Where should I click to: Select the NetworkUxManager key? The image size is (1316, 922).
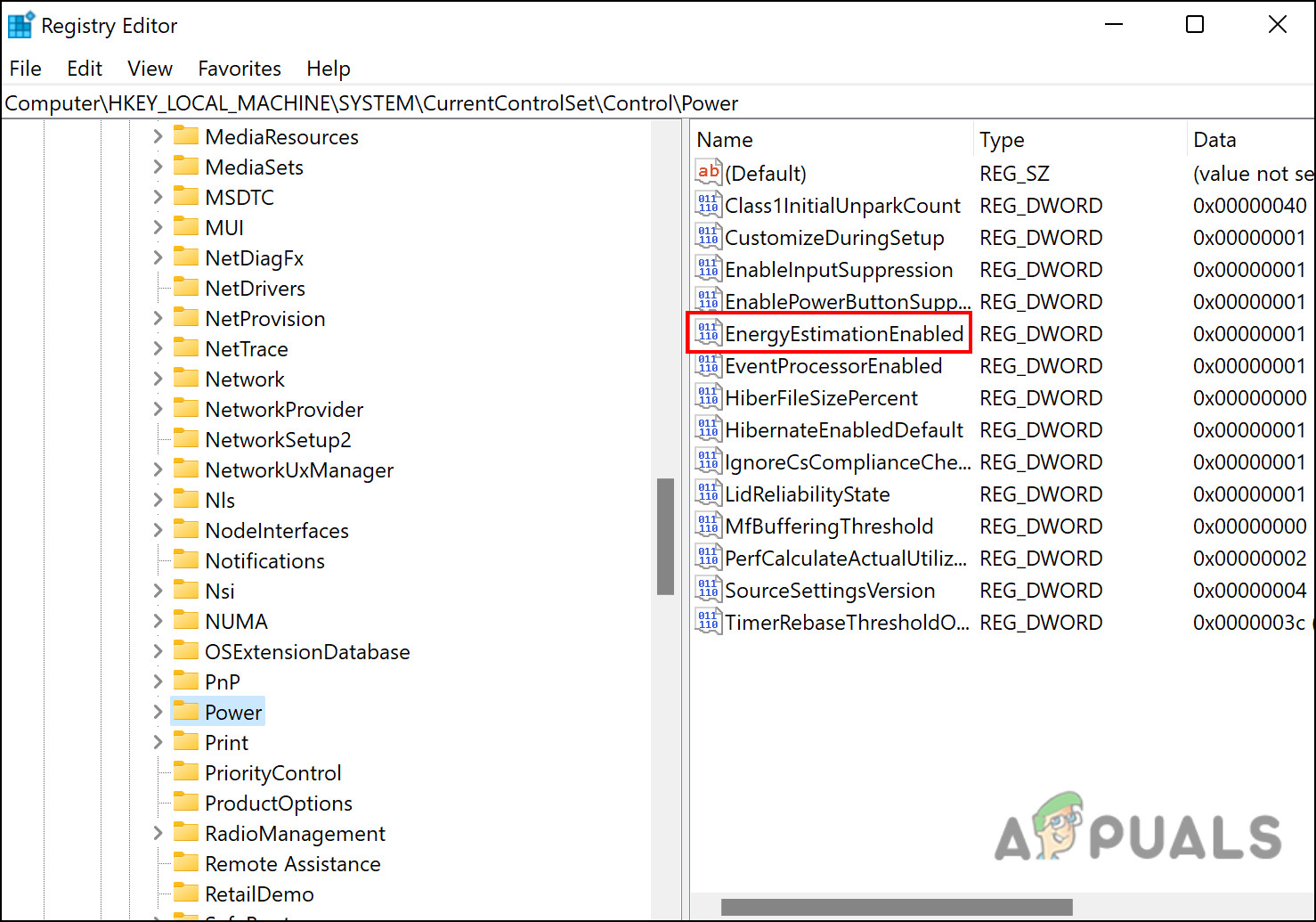(x=299, y=470)
